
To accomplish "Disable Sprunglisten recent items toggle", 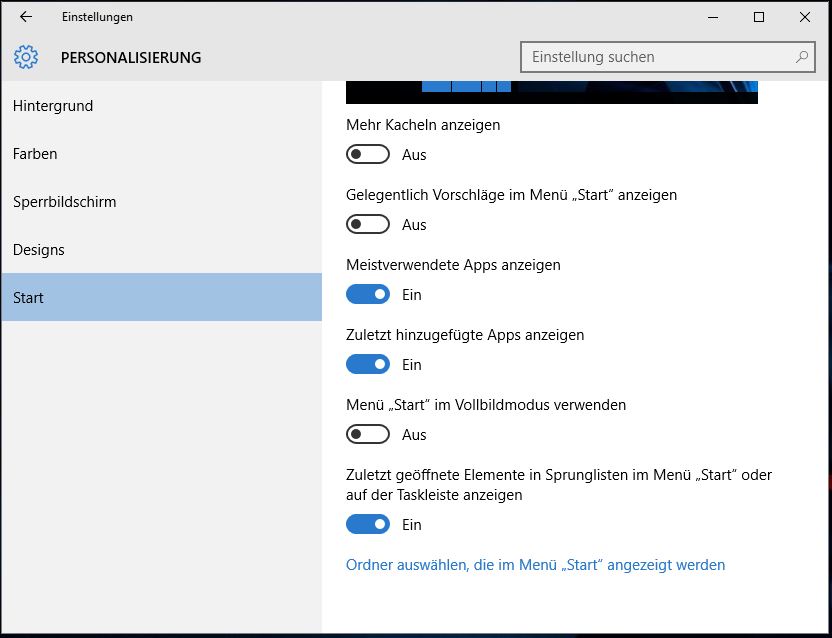I will pyautogui.click(x=368, y=524).
